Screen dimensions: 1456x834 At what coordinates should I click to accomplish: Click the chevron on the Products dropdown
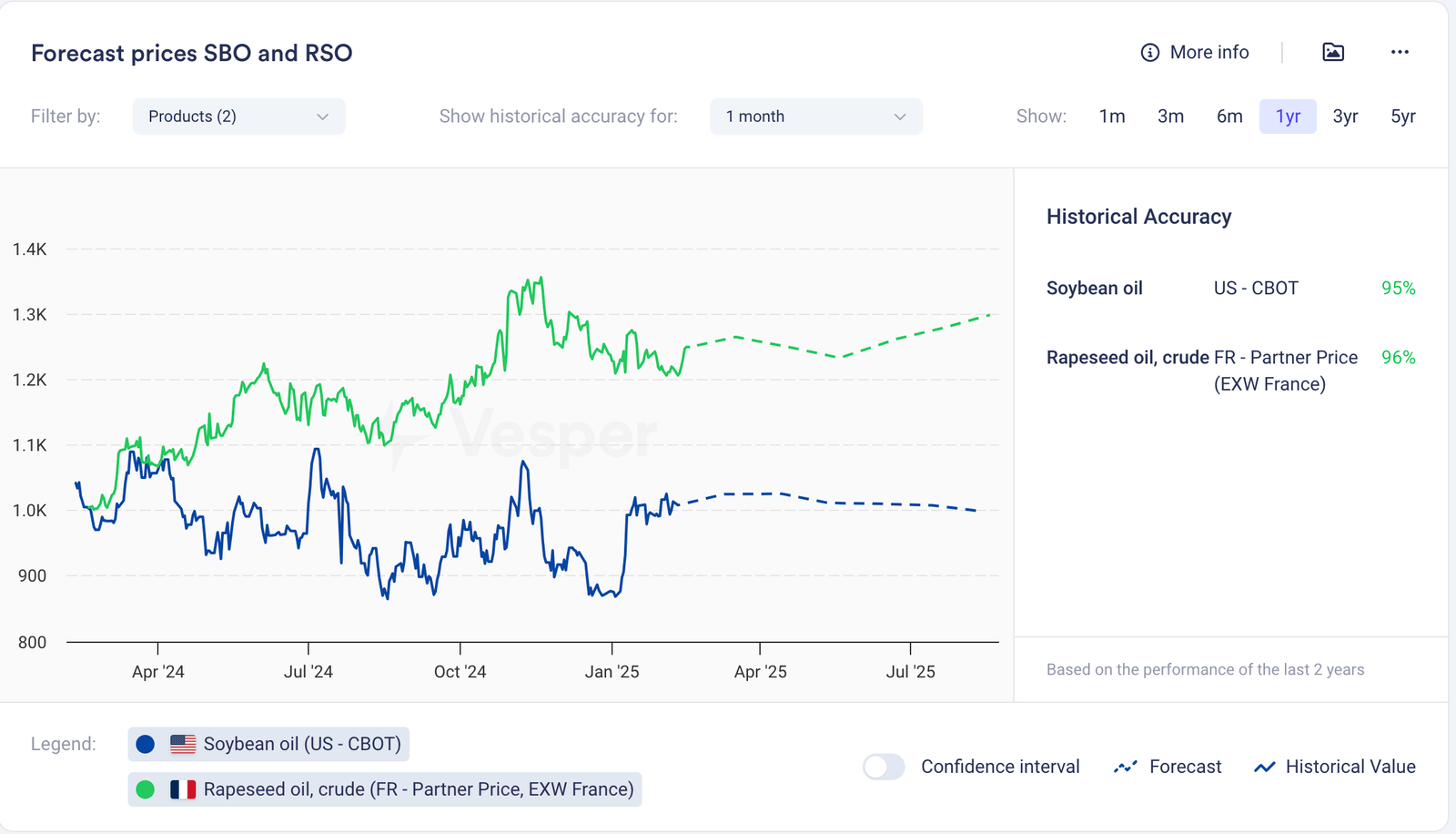(322, 117)
